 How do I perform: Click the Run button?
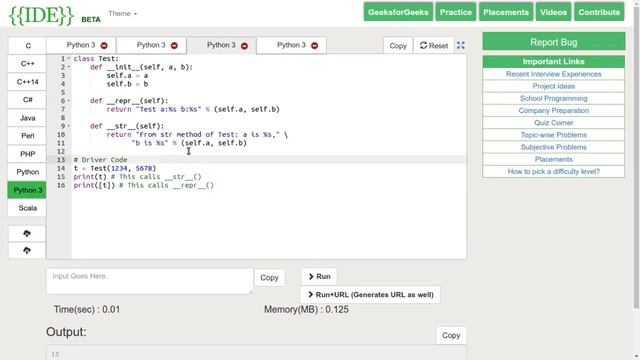(319, 276)
